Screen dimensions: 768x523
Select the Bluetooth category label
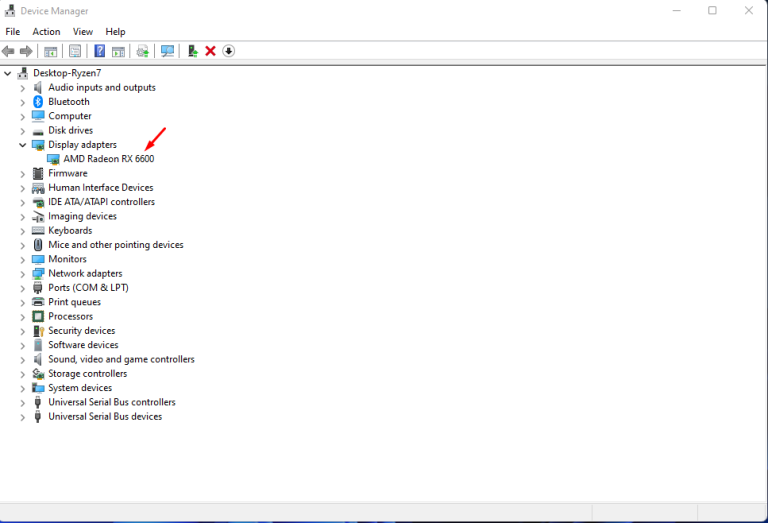[x=69, y=102]
